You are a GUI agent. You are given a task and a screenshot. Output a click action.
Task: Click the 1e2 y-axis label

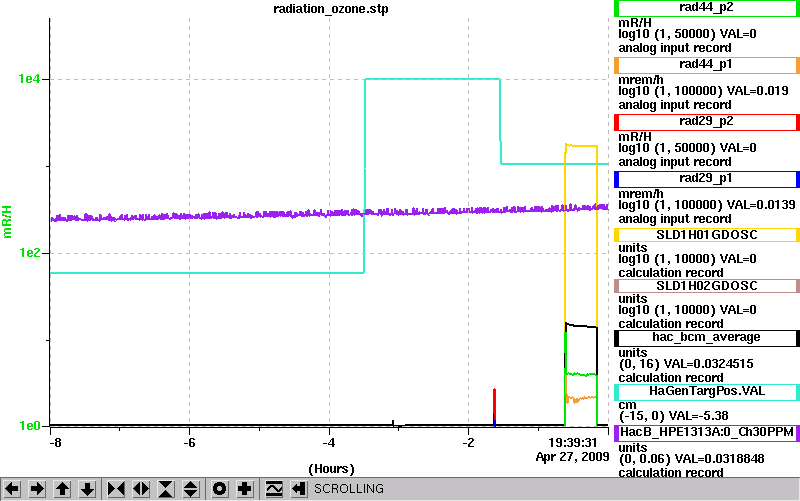pos(29,253)
